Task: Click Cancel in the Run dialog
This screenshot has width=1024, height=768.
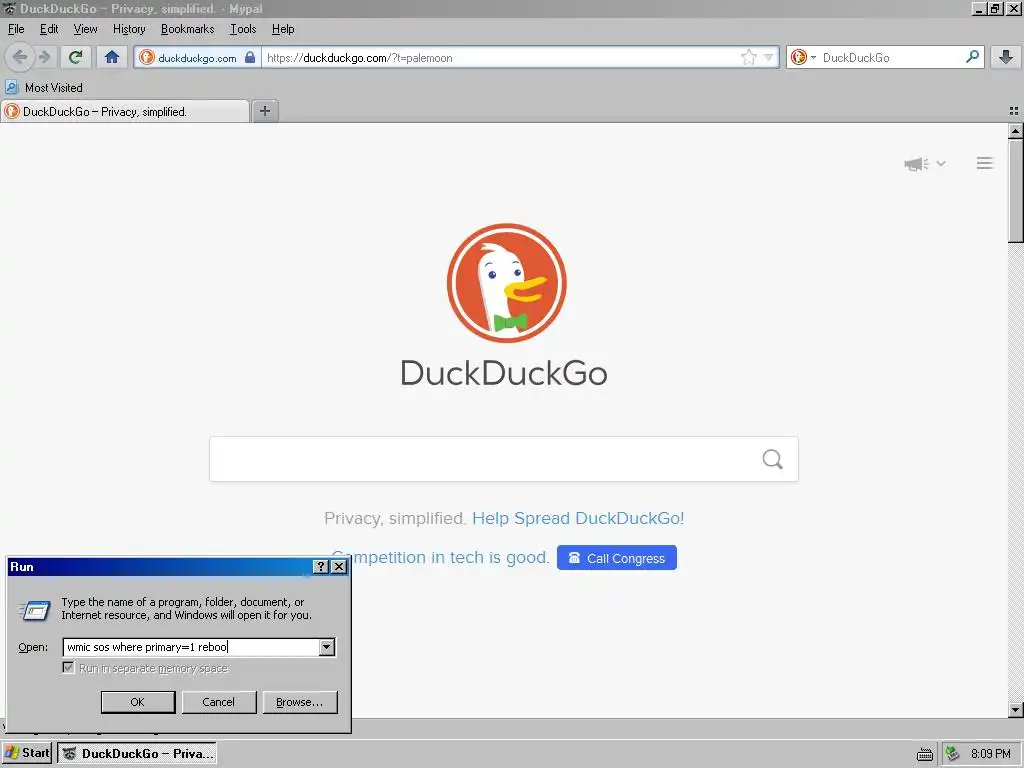Action: [x=219, y=702]
